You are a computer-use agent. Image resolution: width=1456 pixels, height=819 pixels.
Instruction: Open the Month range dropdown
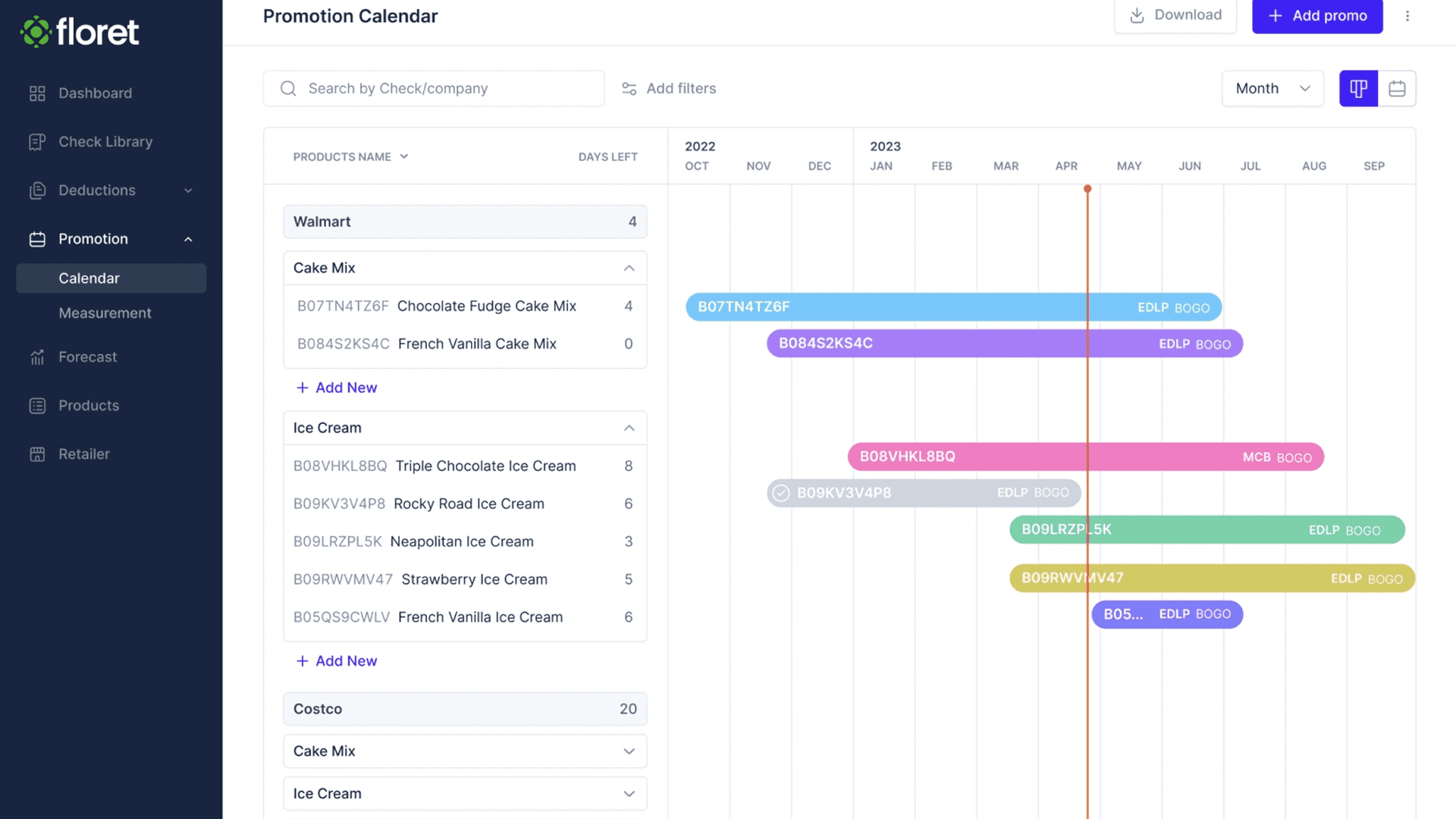1272,89
